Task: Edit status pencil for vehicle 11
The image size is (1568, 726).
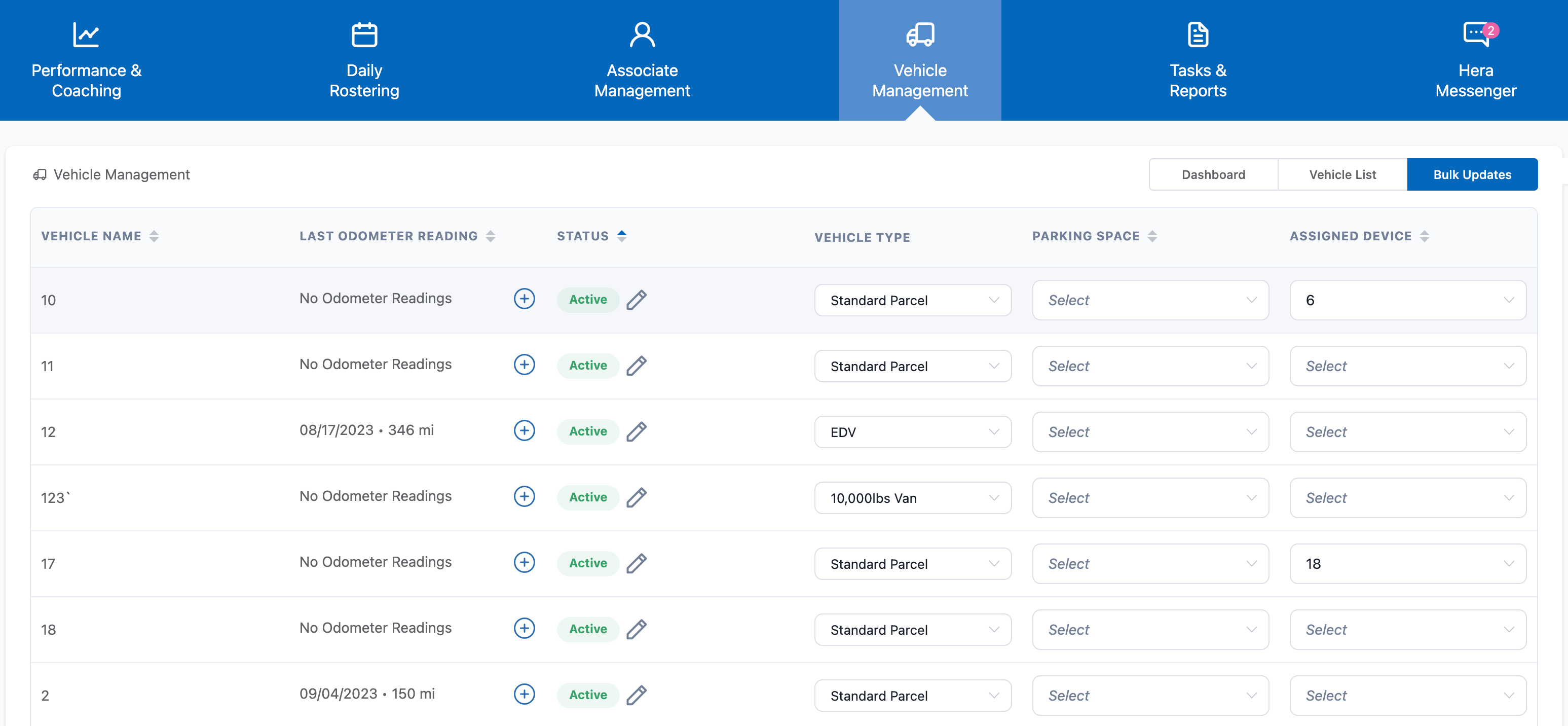Action: 636,366
